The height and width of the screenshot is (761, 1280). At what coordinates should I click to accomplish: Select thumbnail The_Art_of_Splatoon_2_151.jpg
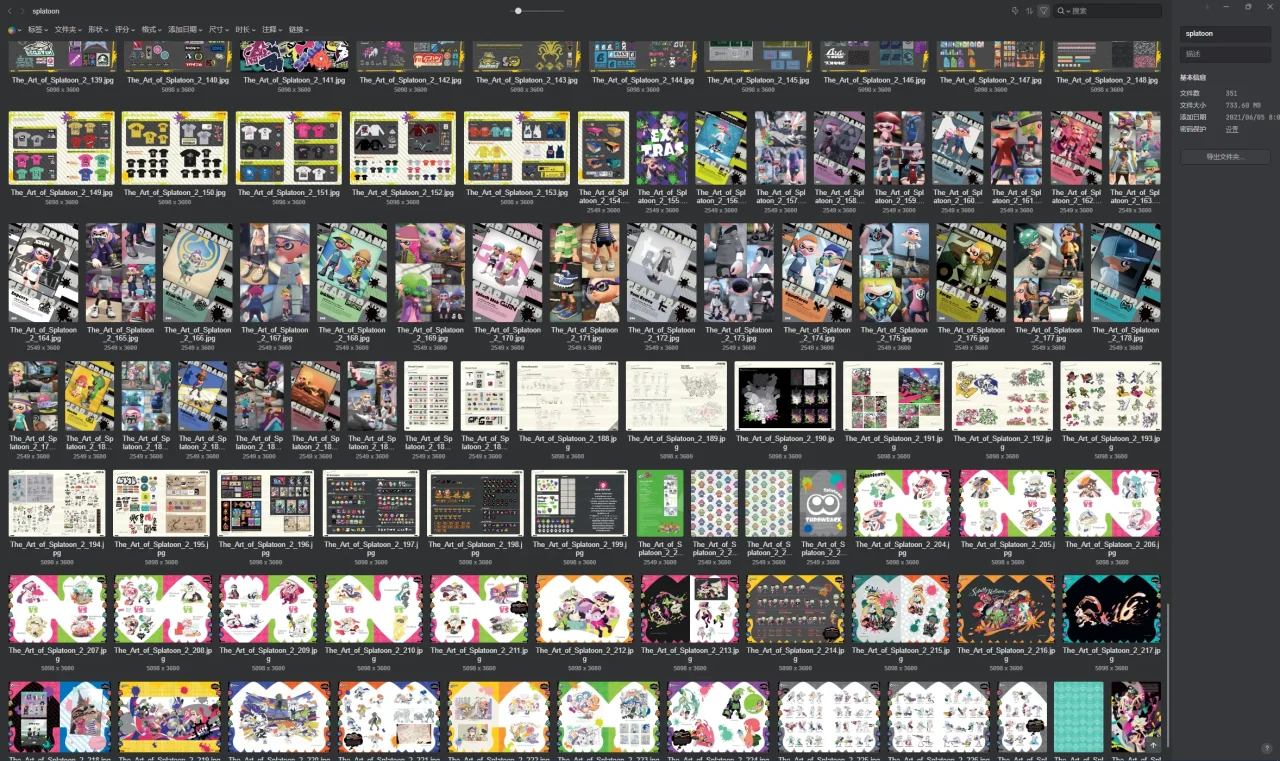pyautogui.click(x=289, y=148)
